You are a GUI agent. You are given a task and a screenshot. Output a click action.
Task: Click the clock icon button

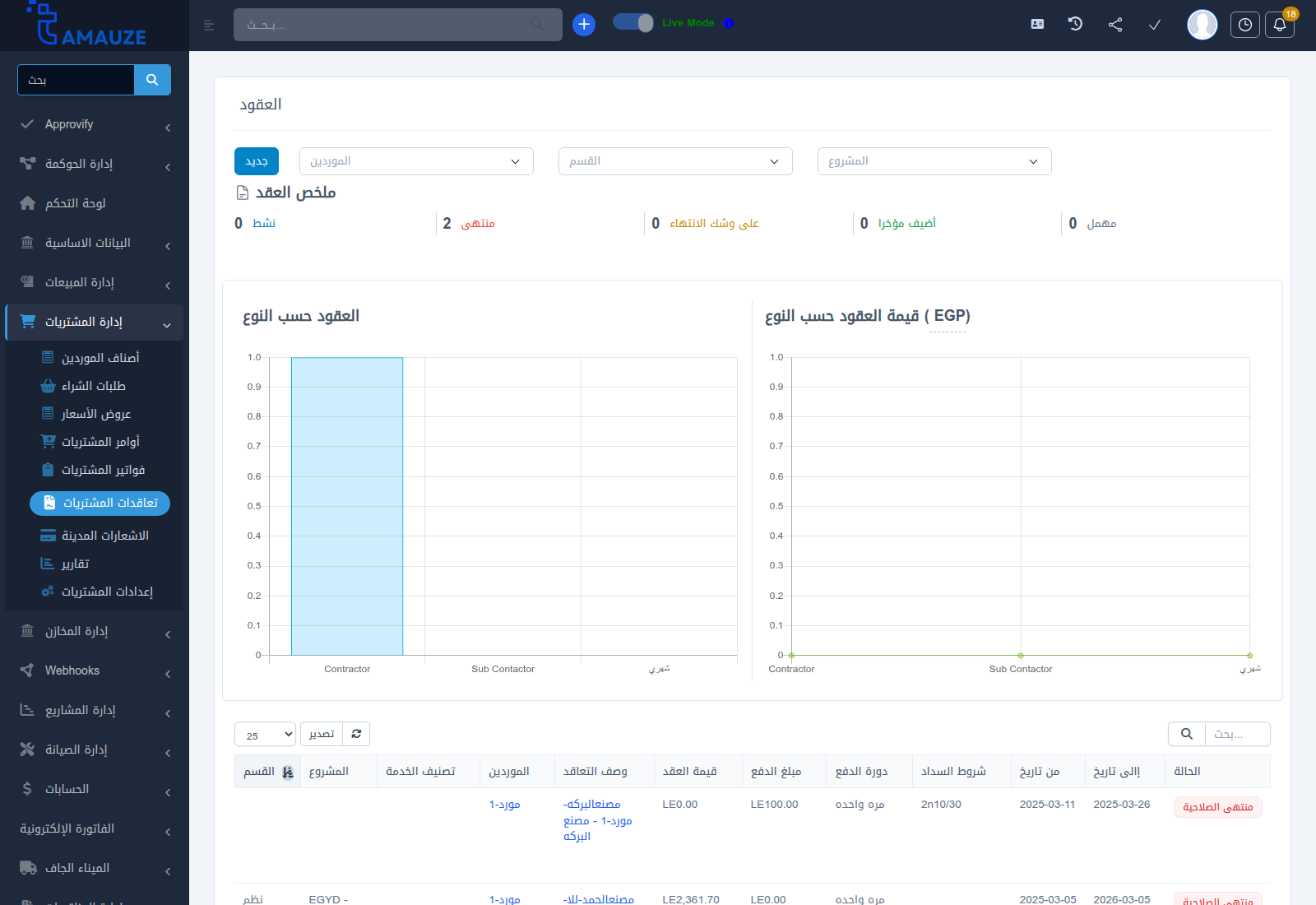pos(1245,25)
